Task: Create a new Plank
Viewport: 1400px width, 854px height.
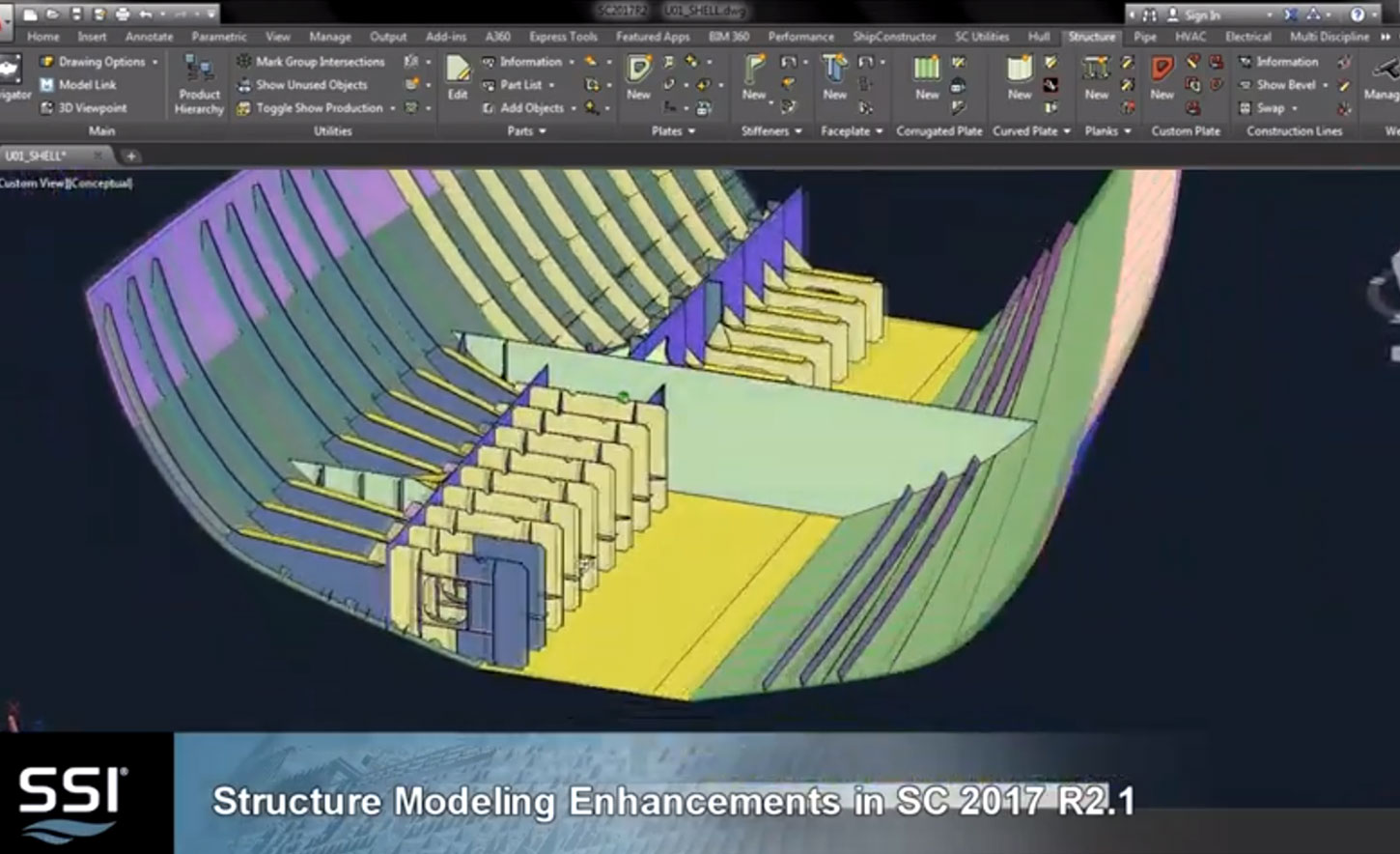Action: [x=1095, y=77]
